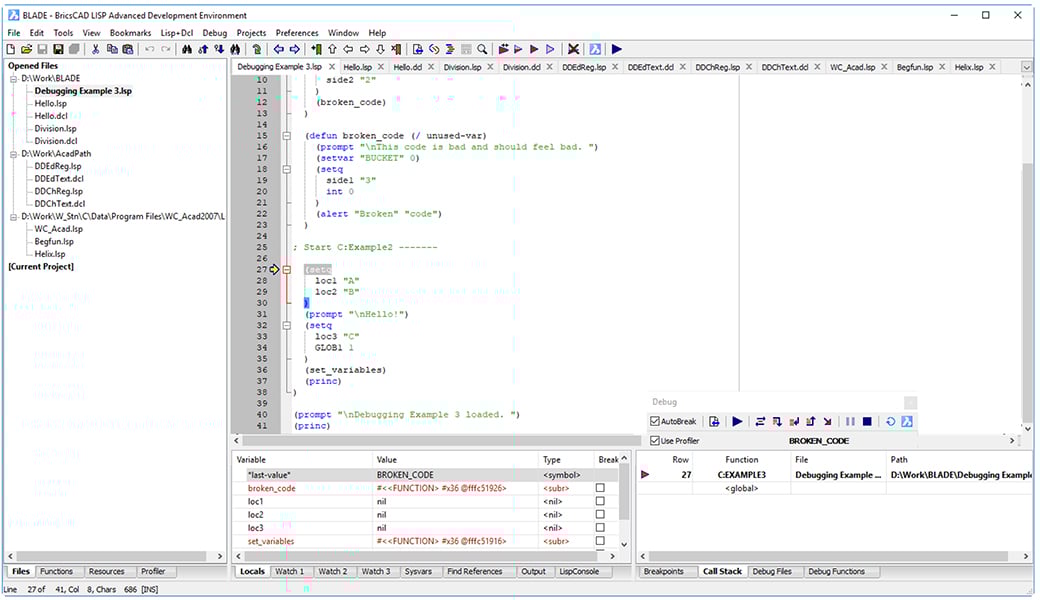Open the Debug menu
This screenshot has height=600, width=1040.
213,32
